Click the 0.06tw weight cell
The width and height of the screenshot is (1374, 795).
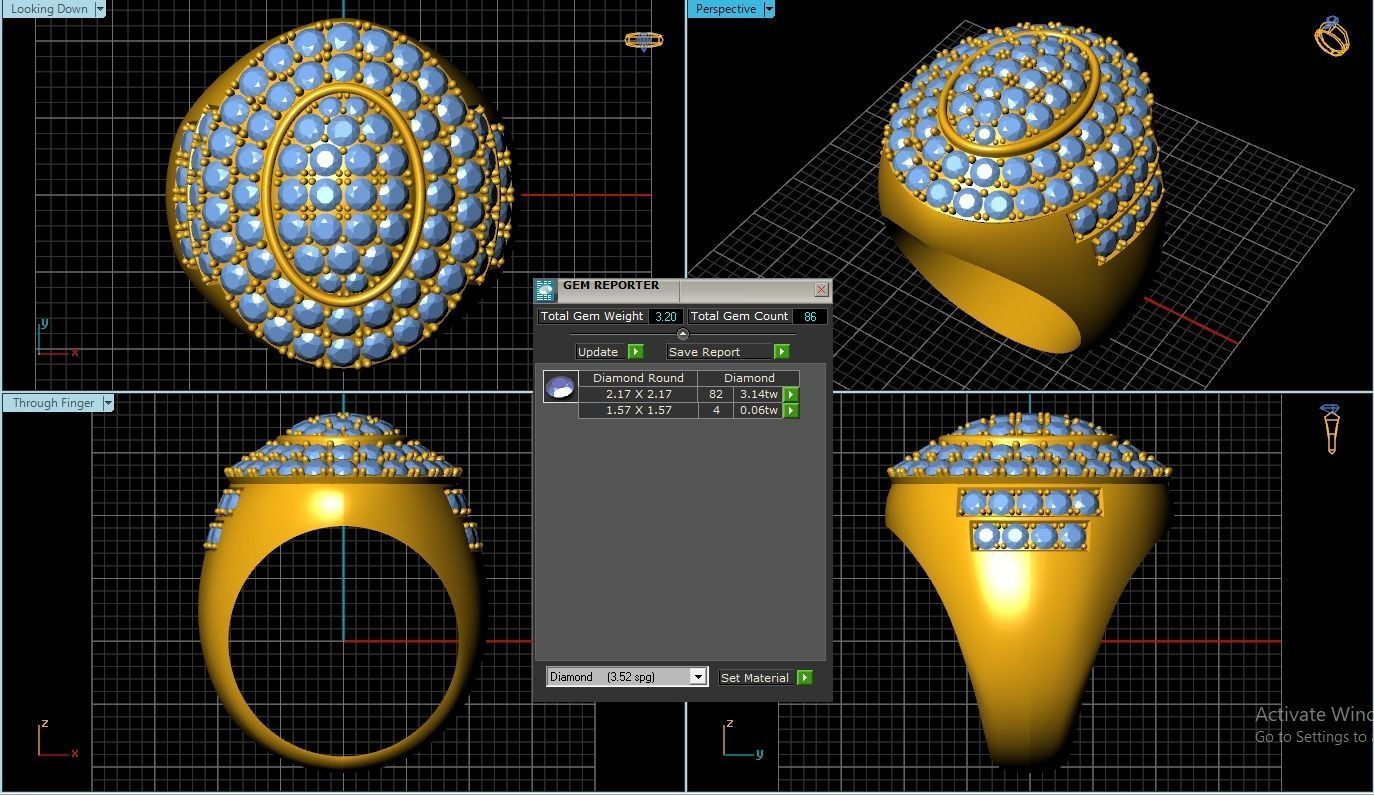coord(759,411)
